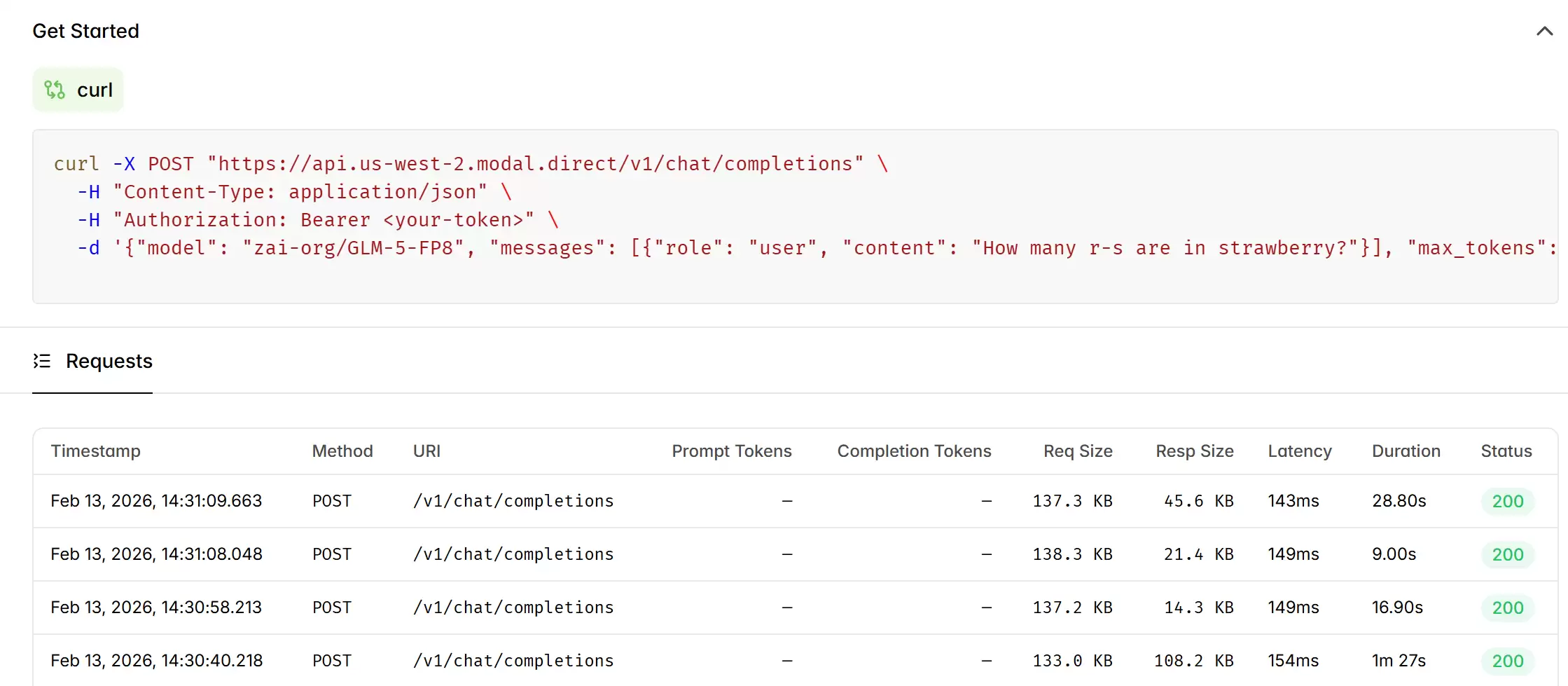1568x686 pixels.
Task: Click the 200 status badge for 1m 27s request
Action: click(x=1507, y=661)
